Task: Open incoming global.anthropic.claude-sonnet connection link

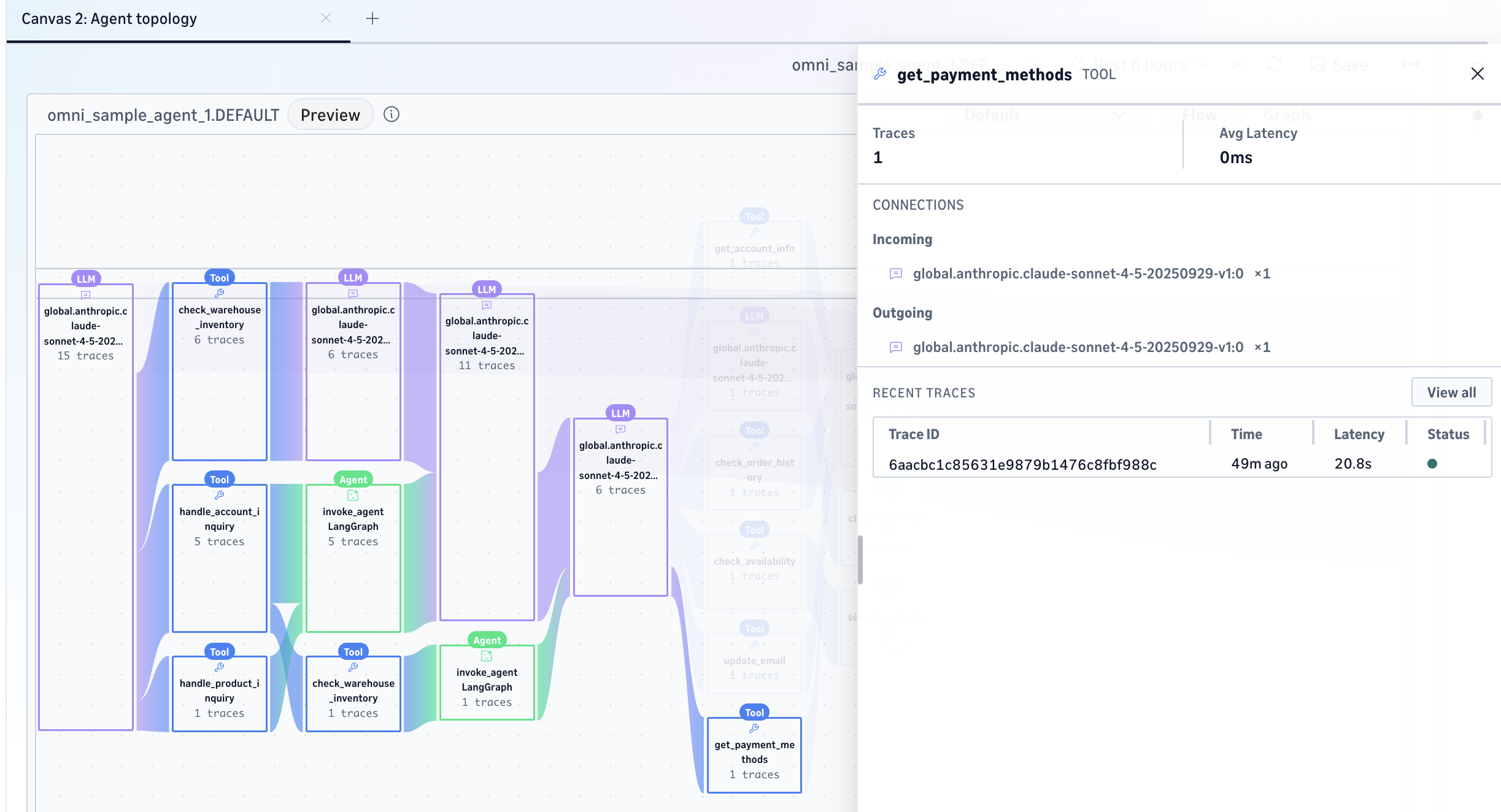Action: click(x=1078, y=274)
